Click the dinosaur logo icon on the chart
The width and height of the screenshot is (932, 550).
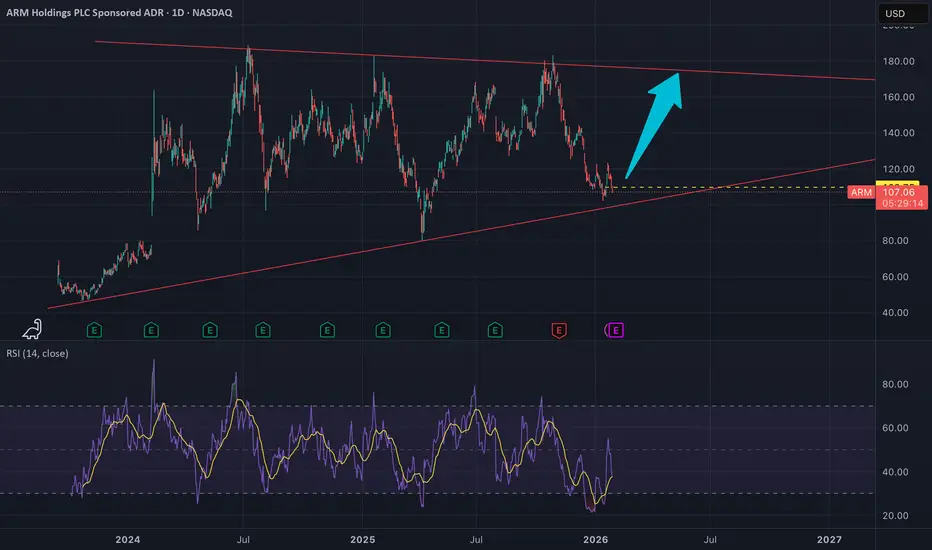click(33, 329)
